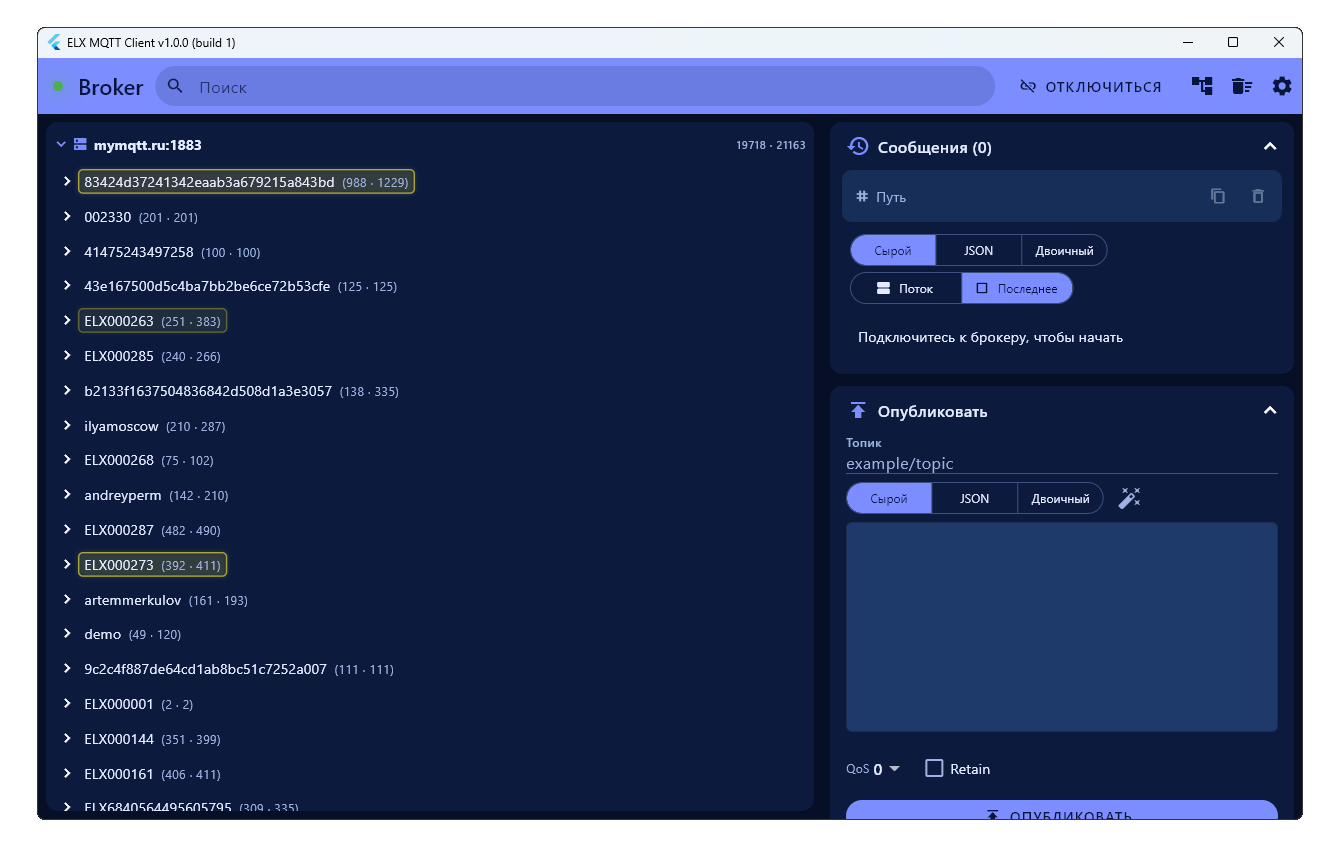Select Двоичный format in publish panel
This screenshot has width=1327, height=852.
coord(1060,498)
